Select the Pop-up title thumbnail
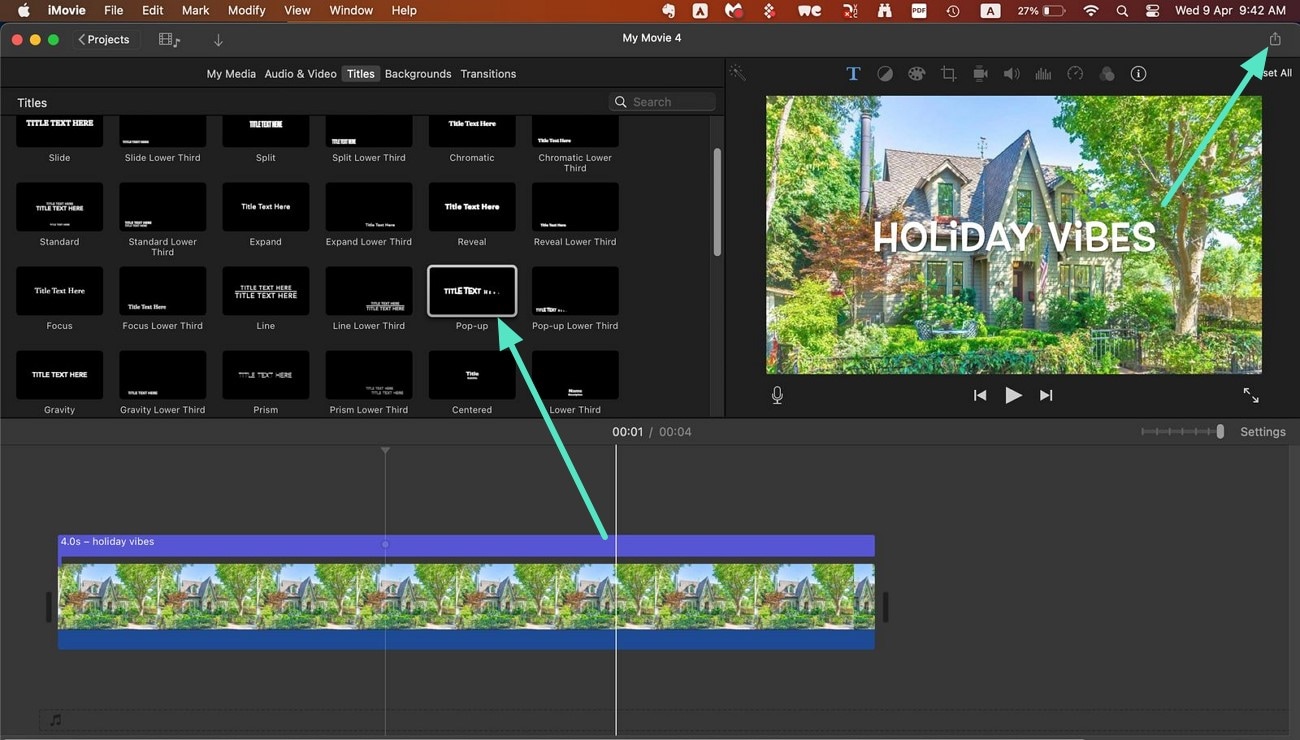Image resolution: width=1300 pixels, height=740 pixels. (472, 291)
